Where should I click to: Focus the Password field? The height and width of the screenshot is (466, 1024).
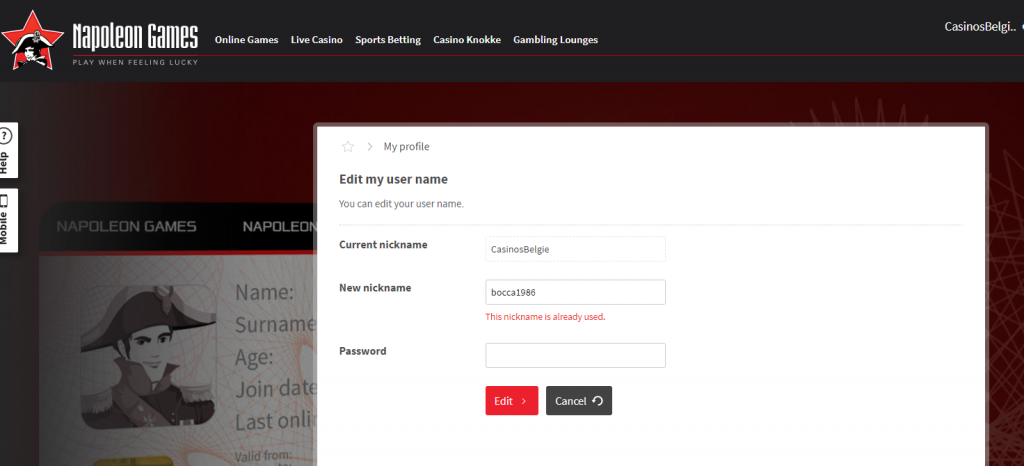(x=575, y=356)
